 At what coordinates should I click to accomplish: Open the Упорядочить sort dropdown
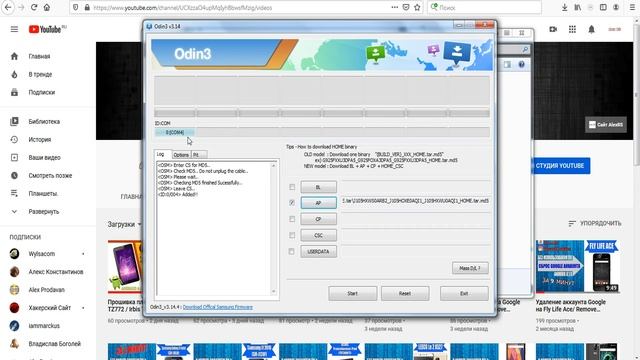click(x=595, y=223)
